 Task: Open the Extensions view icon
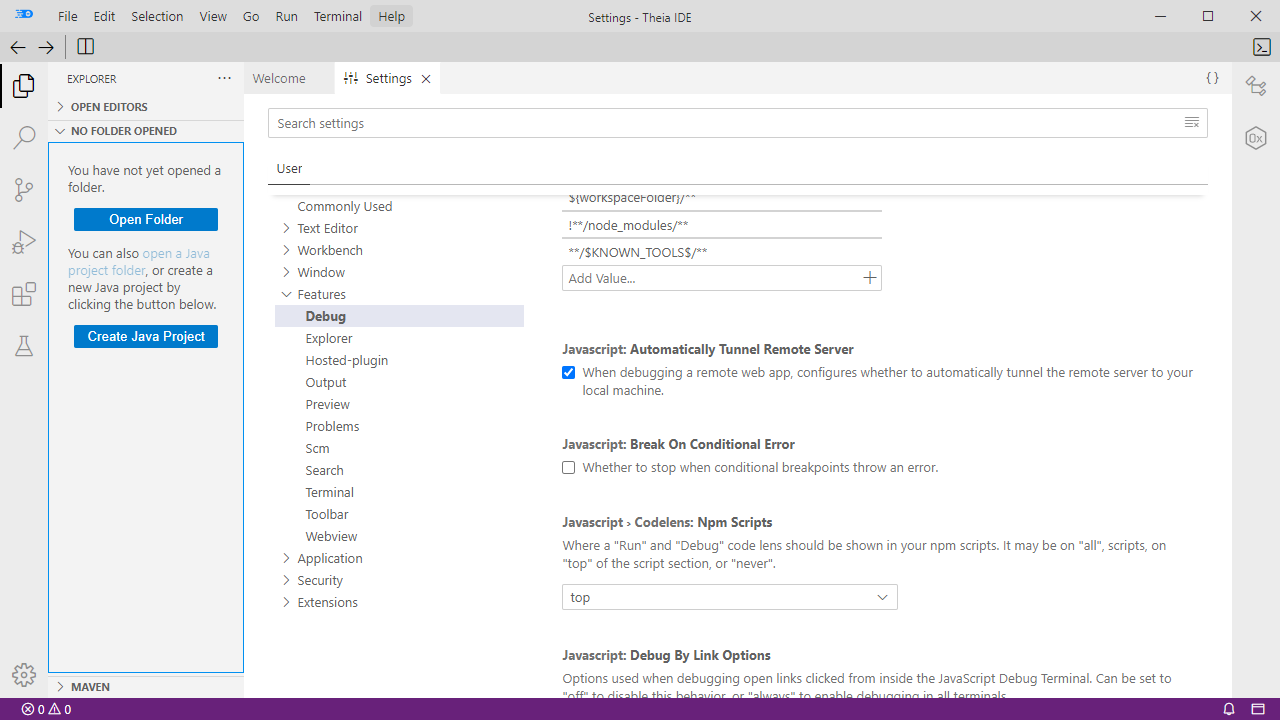click(24, 294)
